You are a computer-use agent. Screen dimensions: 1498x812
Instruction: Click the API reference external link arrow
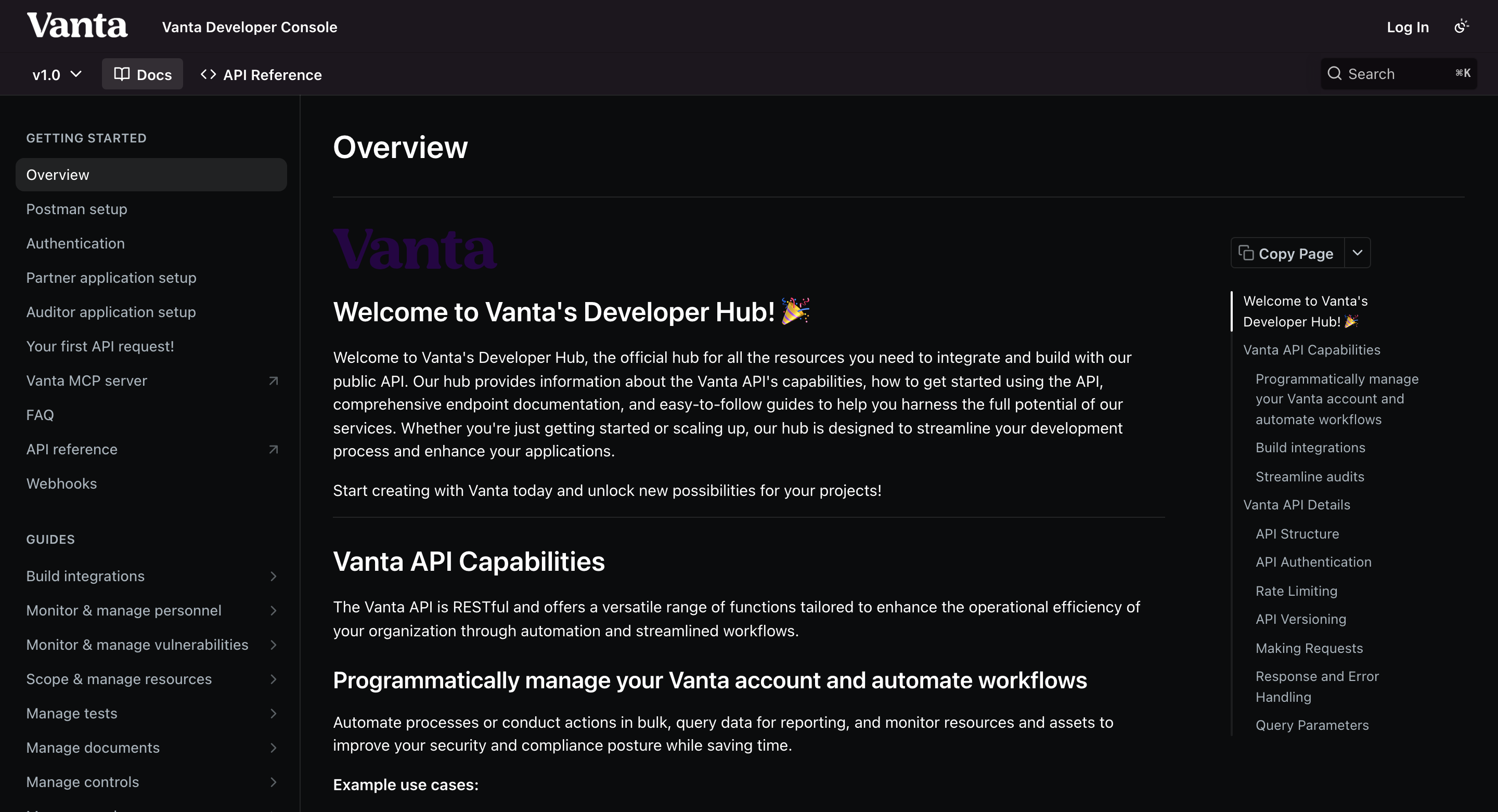pos(273,449)
